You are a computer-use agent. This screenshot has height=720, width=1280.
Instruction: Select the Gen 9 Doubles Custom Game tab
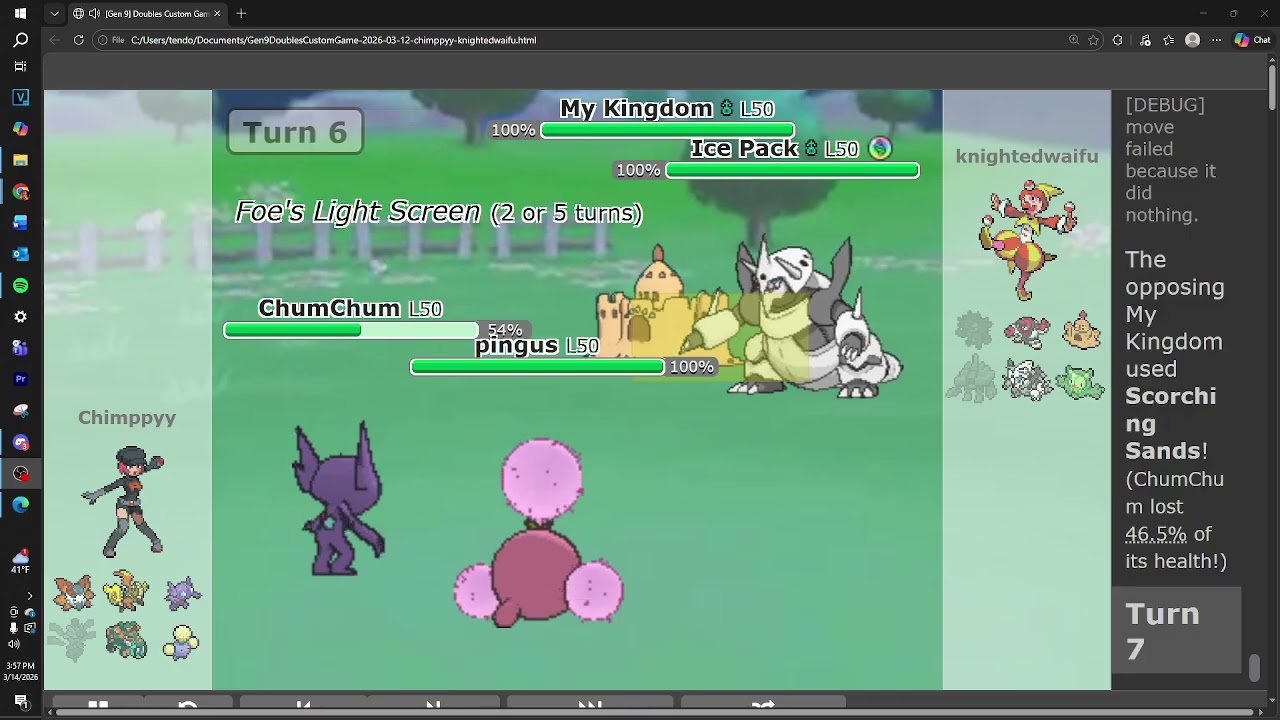click(x=148, y=13)
